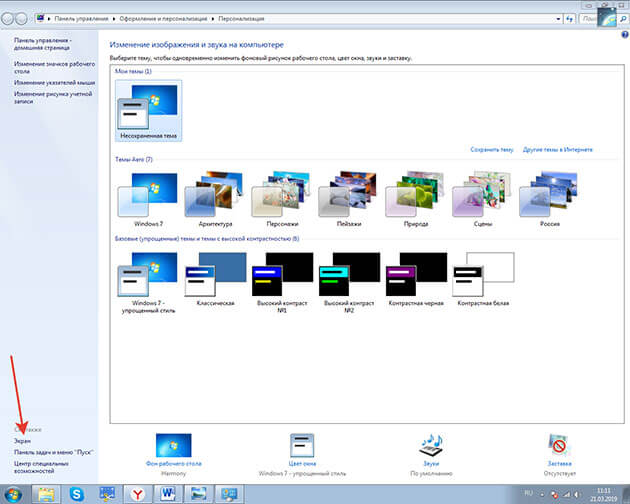Click the Back navigation arrow

pos(8,18)
